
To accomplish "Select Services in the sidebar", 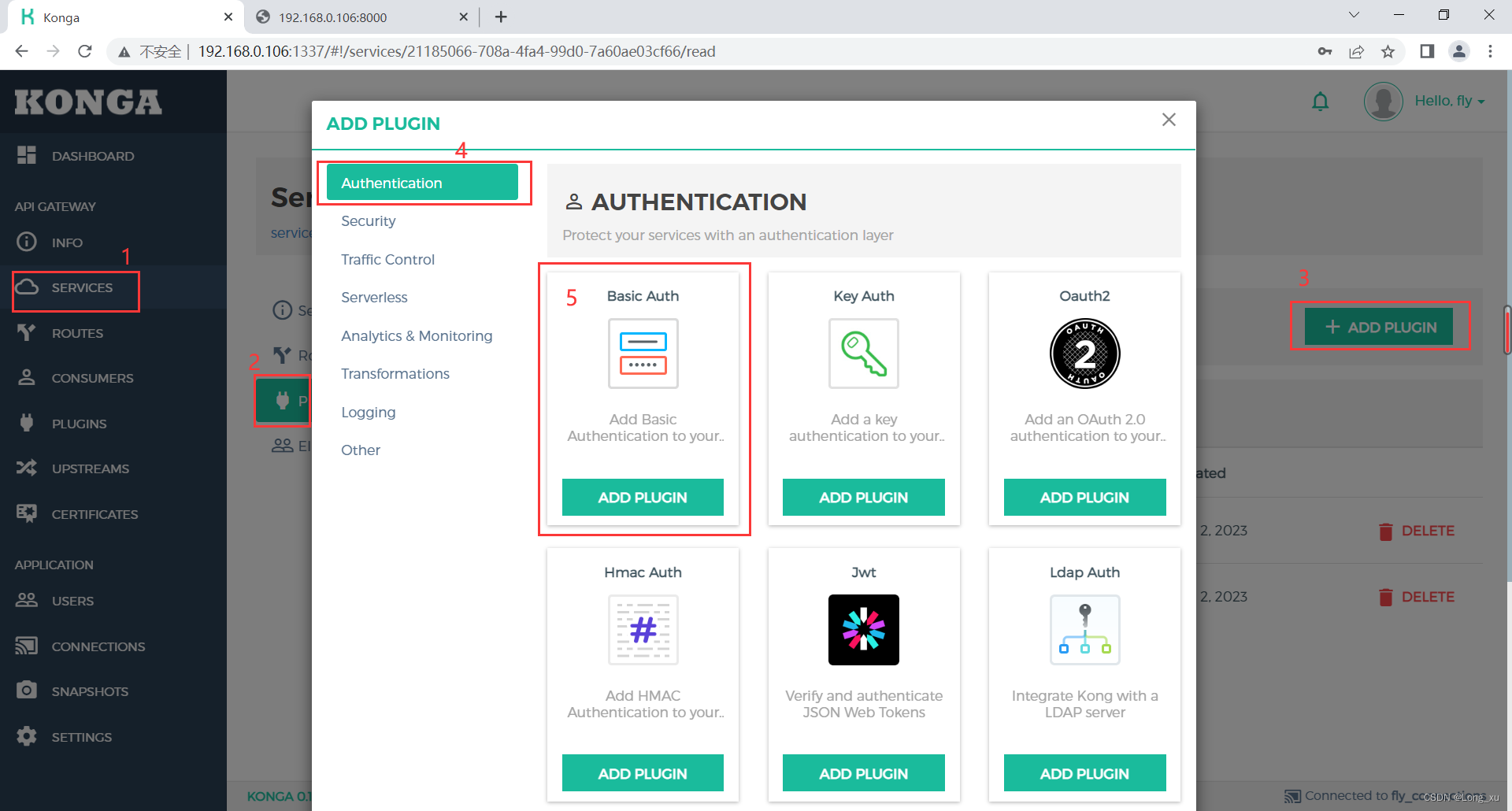I will coord(82,287).
